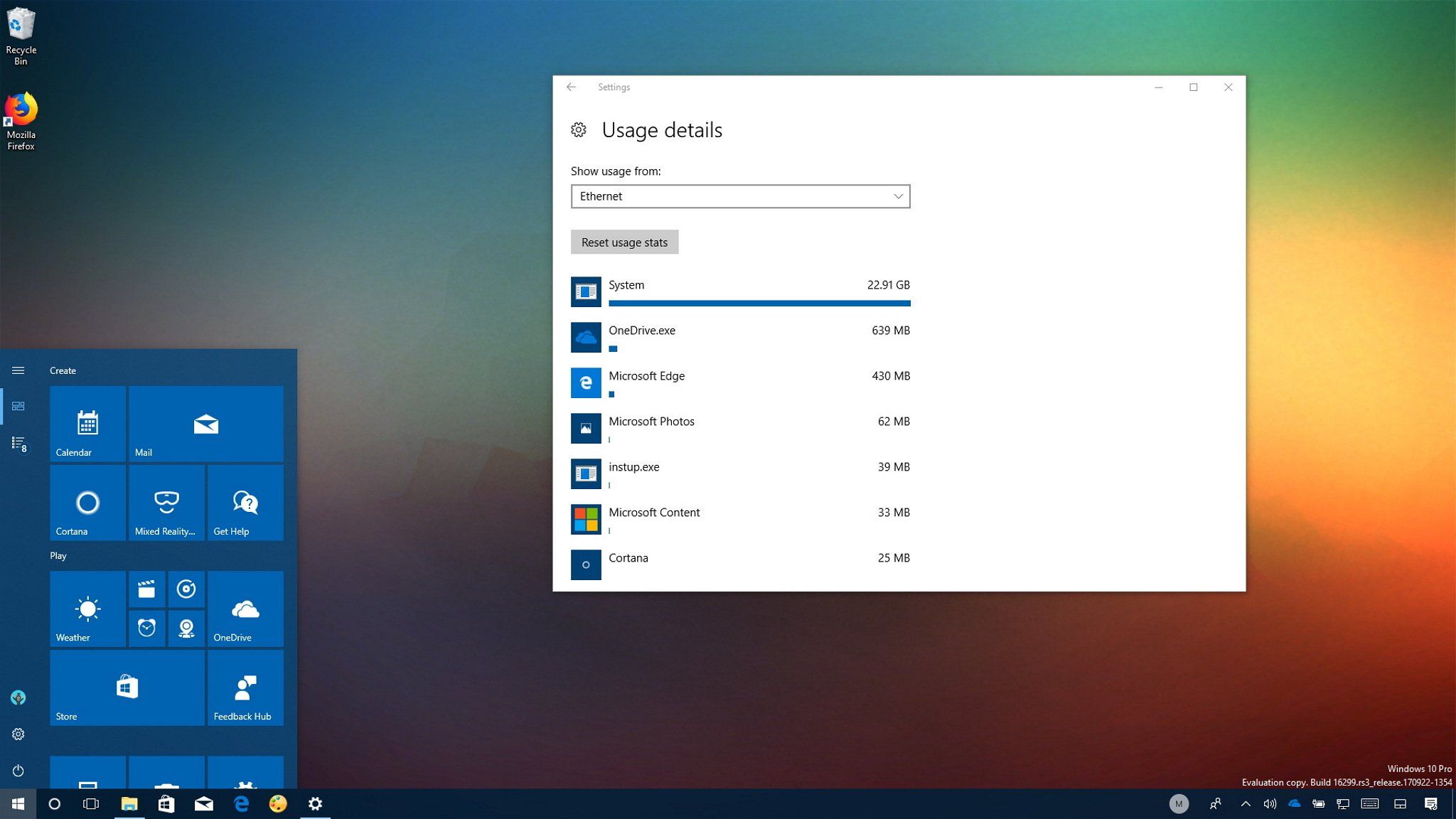Image resolution: width=1456 pixels, height=819 pixels.
Task: Show hidden system tray icons chevron
Action: [1246, 804]
